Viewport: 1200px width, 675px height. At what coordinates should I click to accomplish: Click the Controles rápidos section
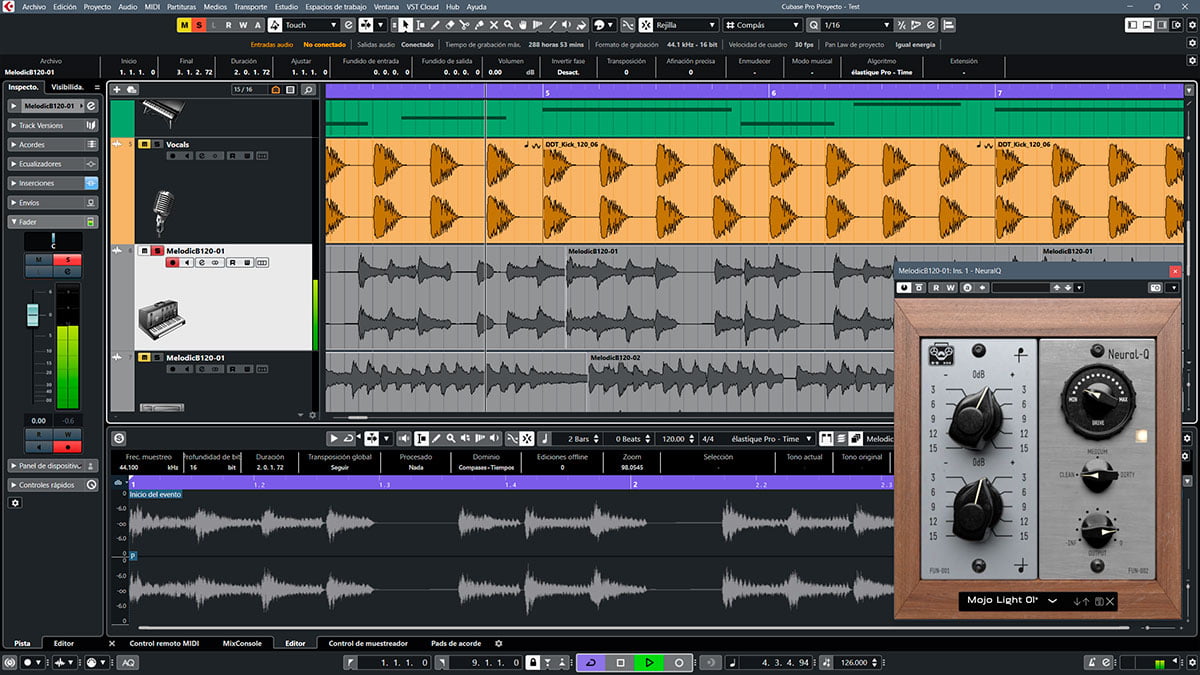click(53, 485)
